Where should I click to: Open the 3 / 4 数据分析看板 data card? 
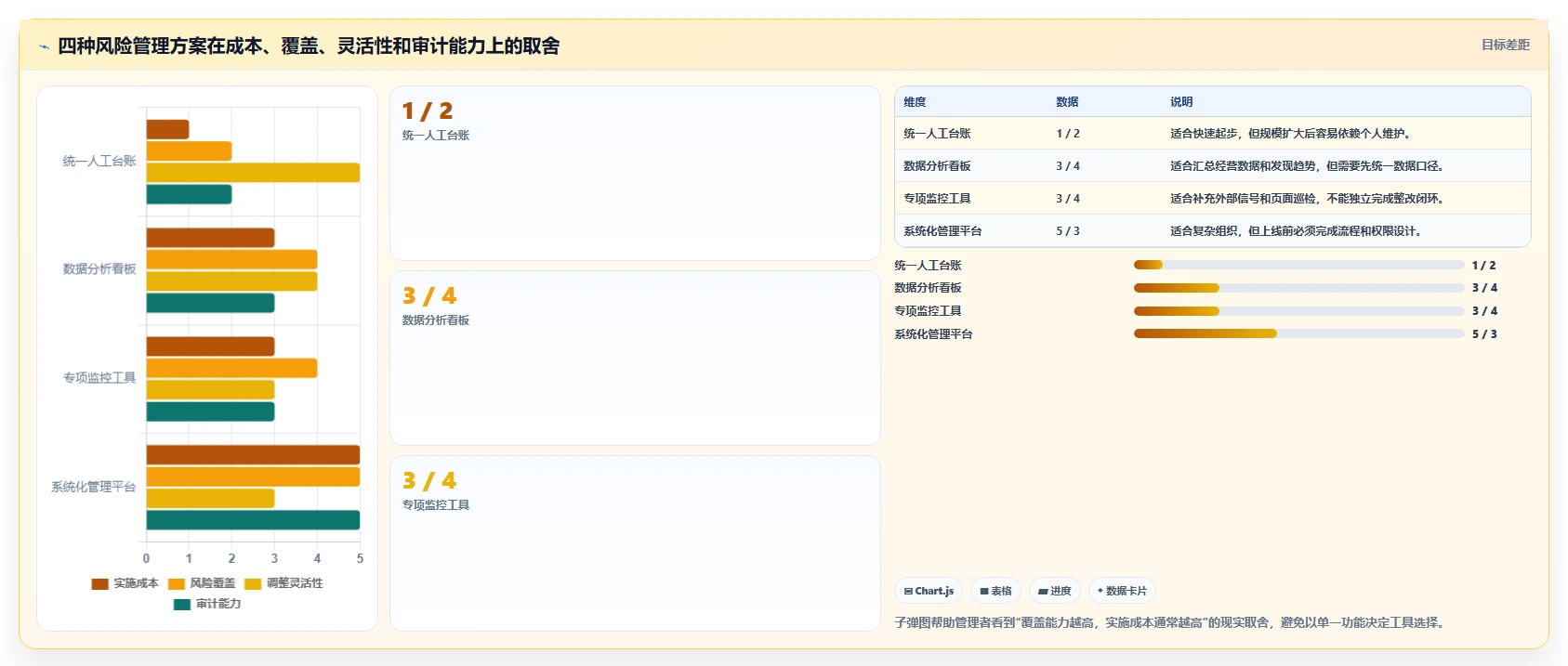pos(635,359)
